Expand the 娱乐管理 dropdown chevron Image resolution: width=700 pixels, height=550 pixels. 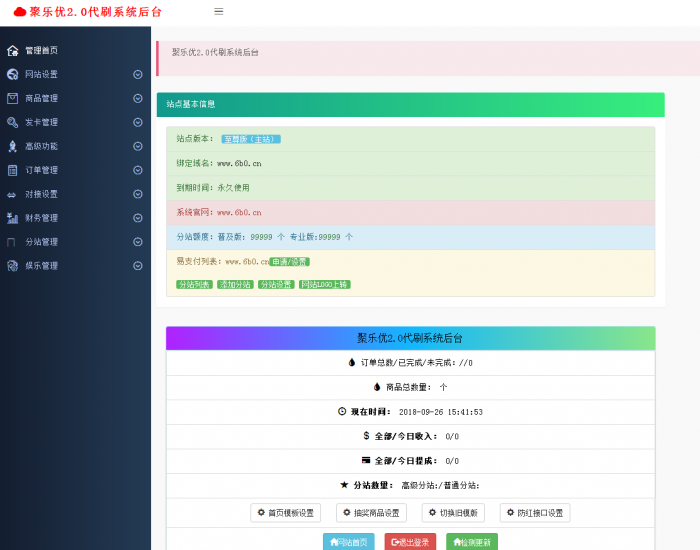(138, 266)
